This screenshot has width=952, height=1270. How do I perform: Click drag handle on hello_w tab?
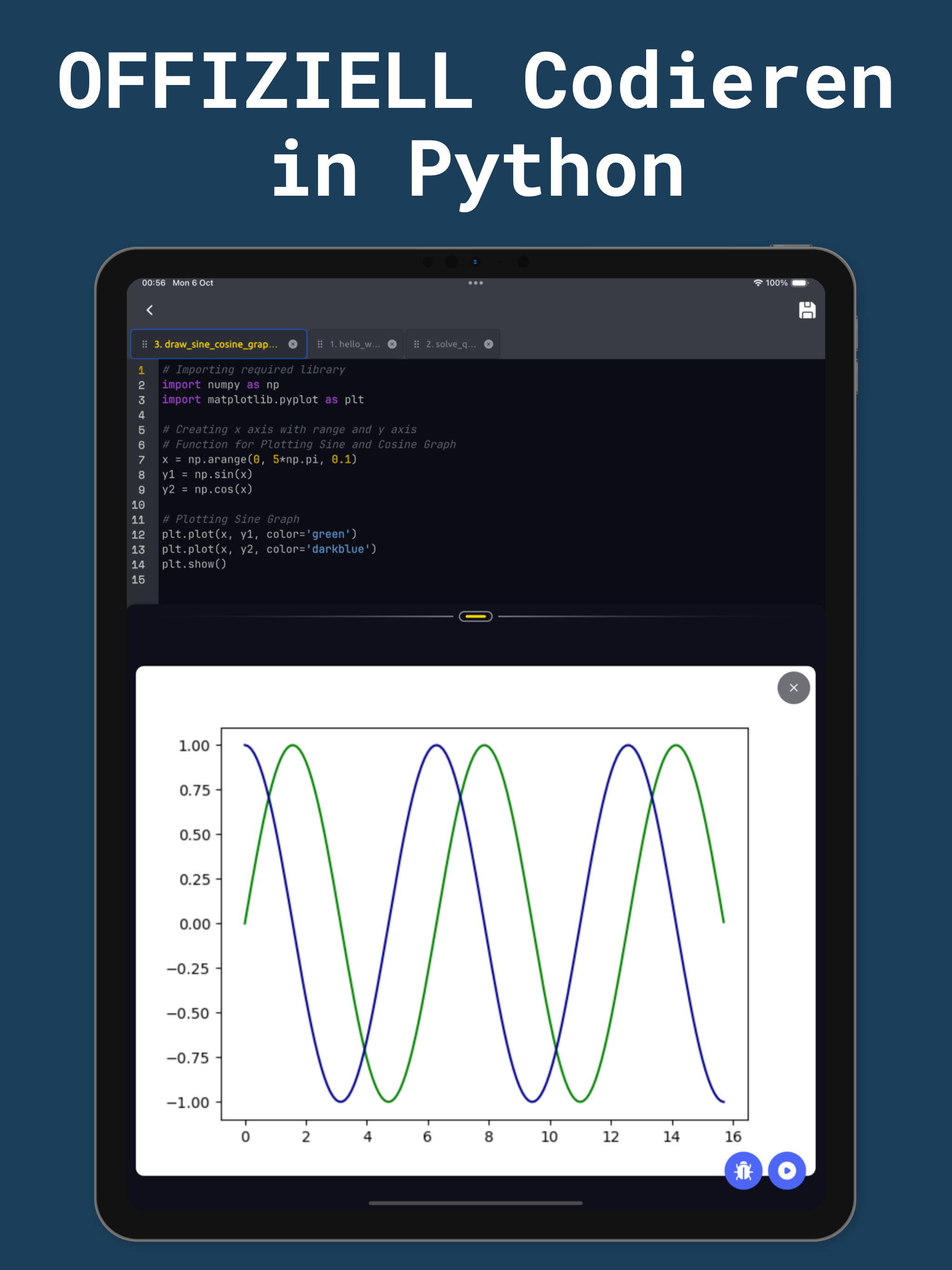(x=320, y=344)
